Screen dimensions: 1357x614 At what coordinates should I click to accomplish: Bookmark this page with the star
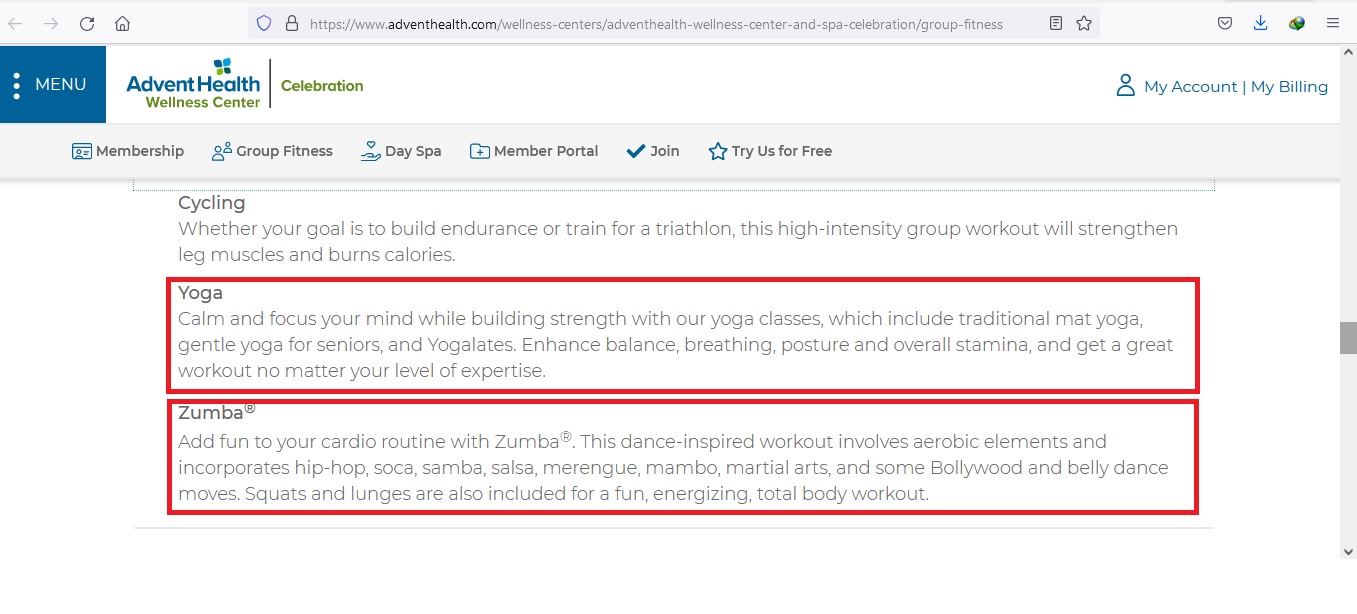coord(1084,24)
